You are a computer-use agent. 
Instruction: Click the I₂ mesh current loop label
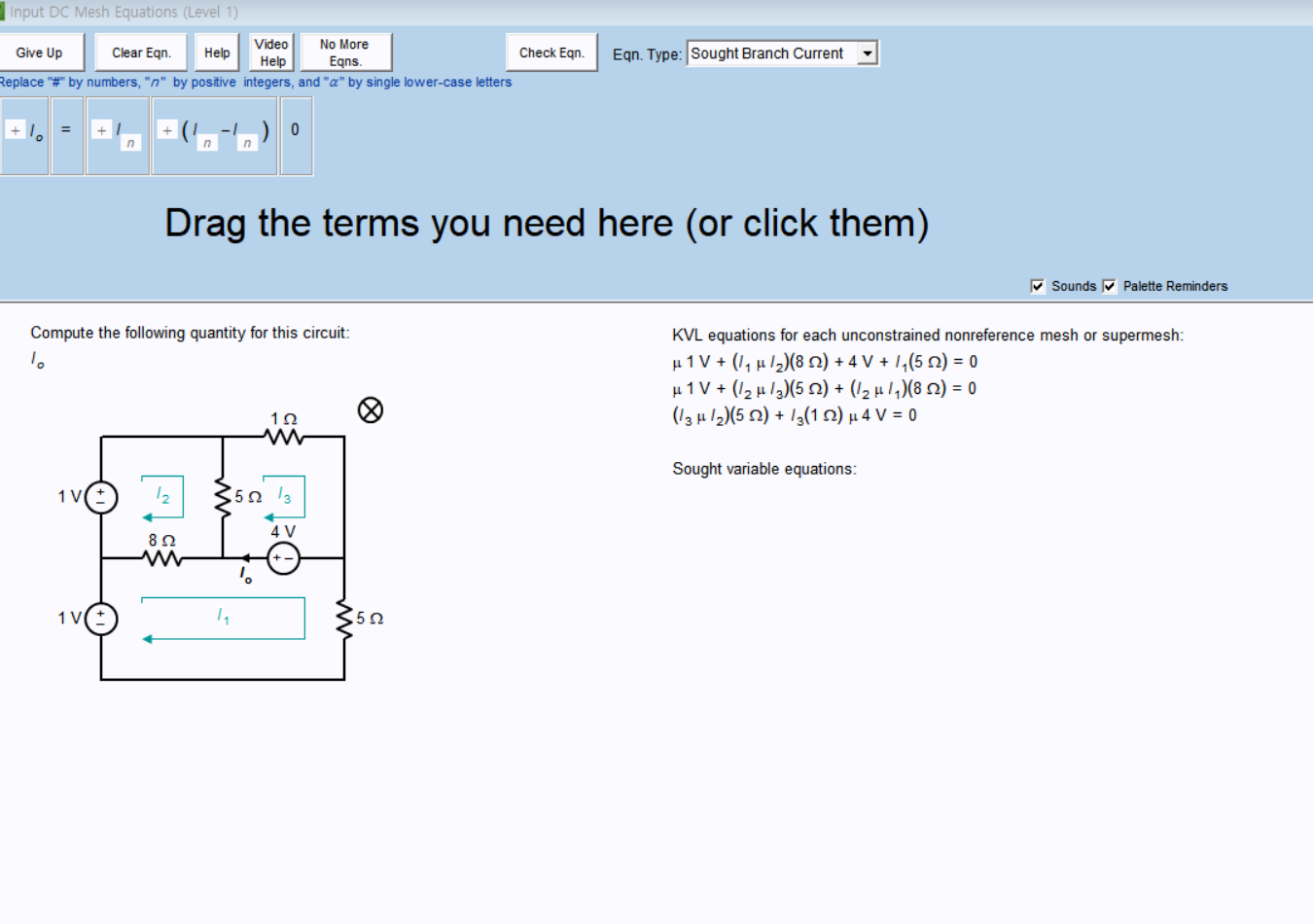click(x=162, y=494)
